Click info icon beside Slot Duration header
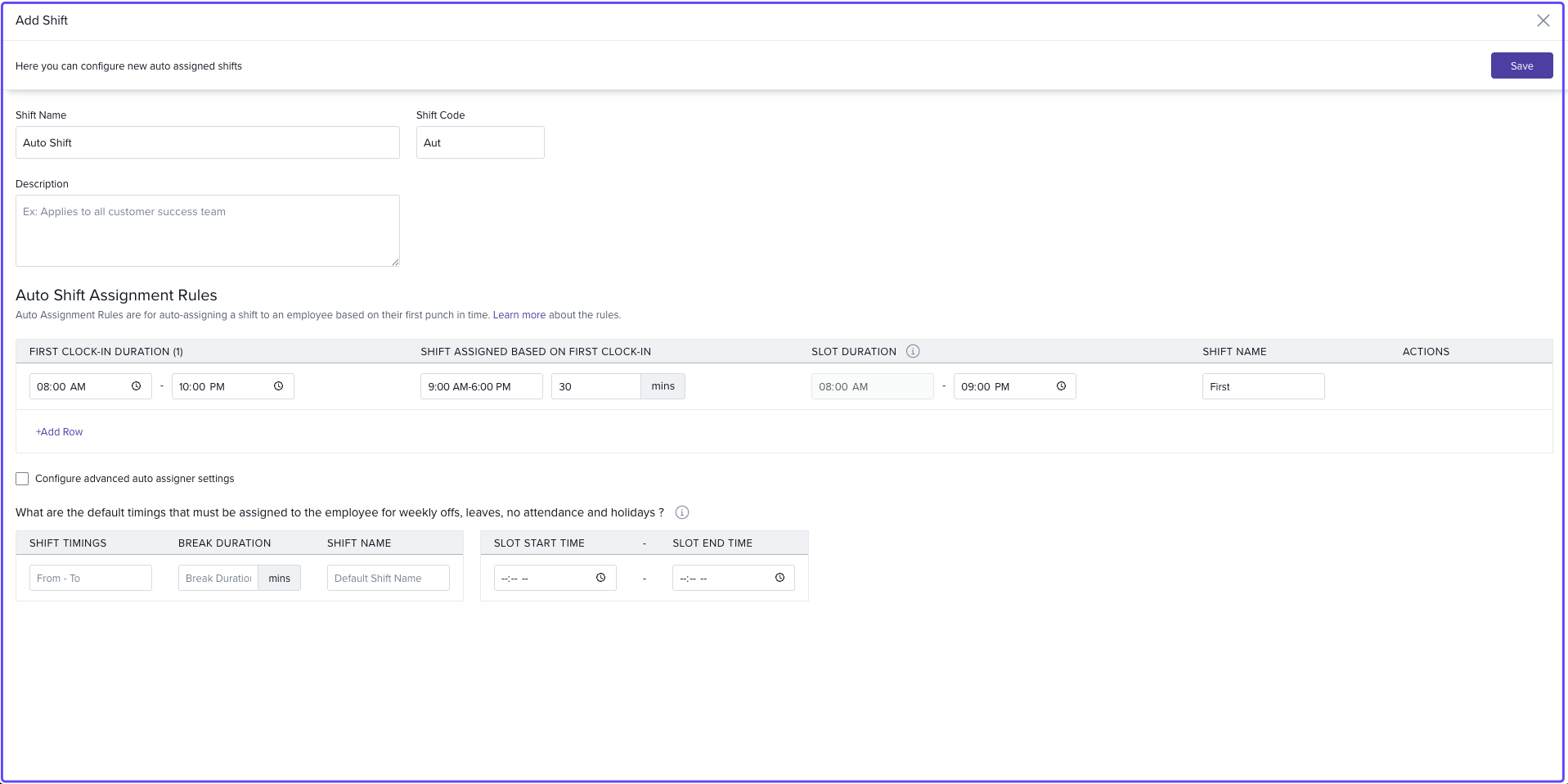 (x=913, y=351)
